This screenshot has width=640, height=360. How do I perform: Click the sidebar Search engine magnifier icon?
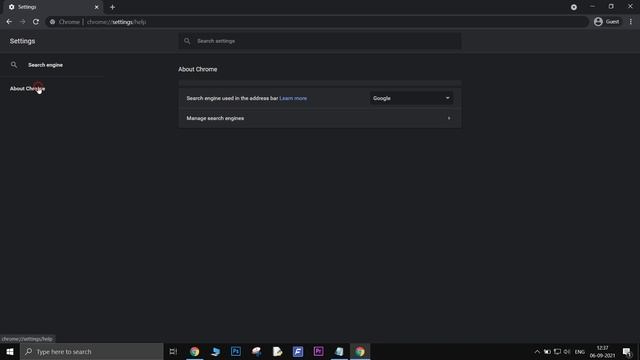pos(14,65)
